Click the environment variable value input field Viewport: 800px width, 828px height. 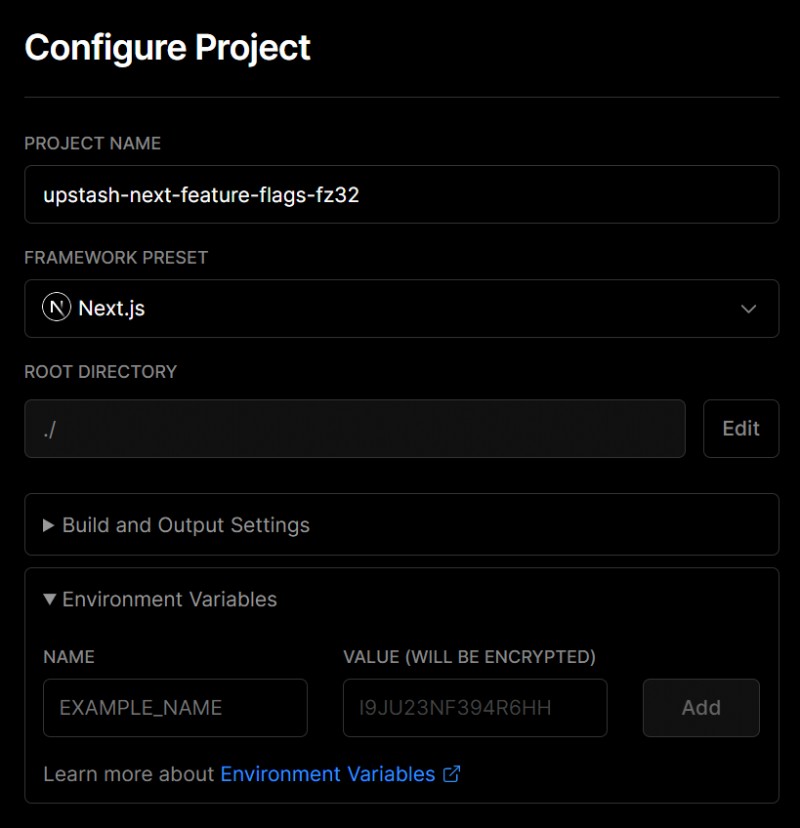click(475, 708)
